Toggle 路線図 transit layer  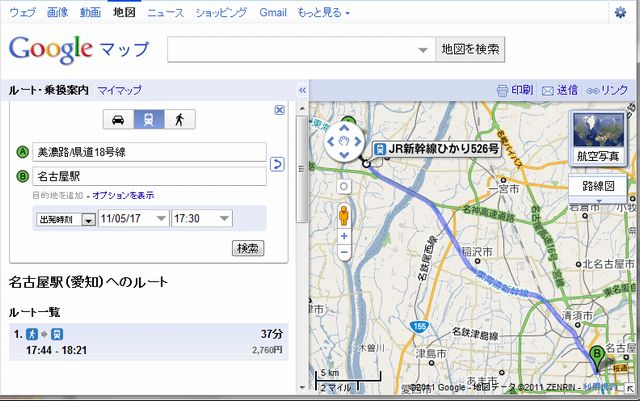tap(598, 186)
